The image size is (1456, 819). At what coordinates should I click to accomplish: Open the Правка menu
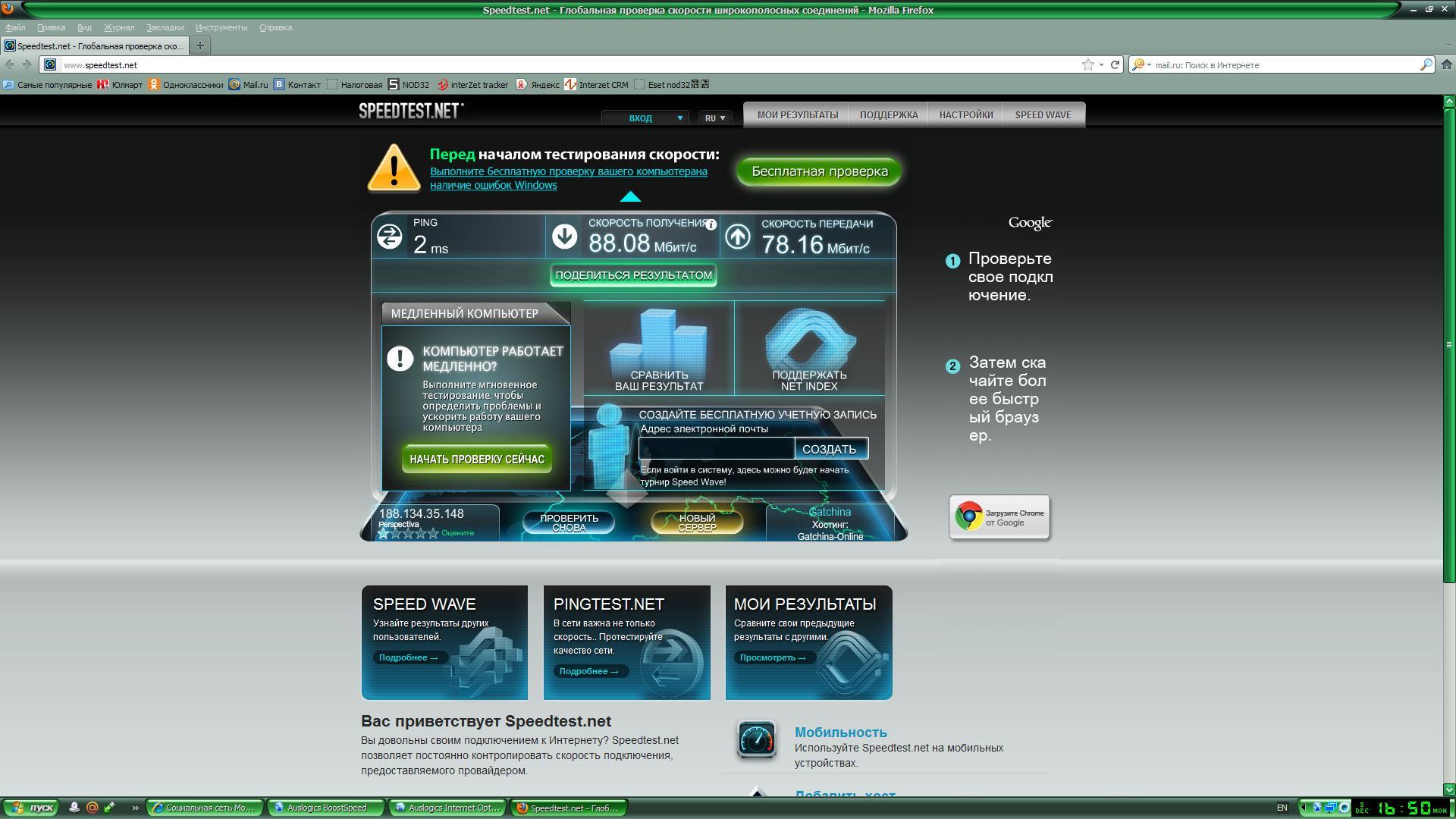pyautogui.click(x=51, y=27)
